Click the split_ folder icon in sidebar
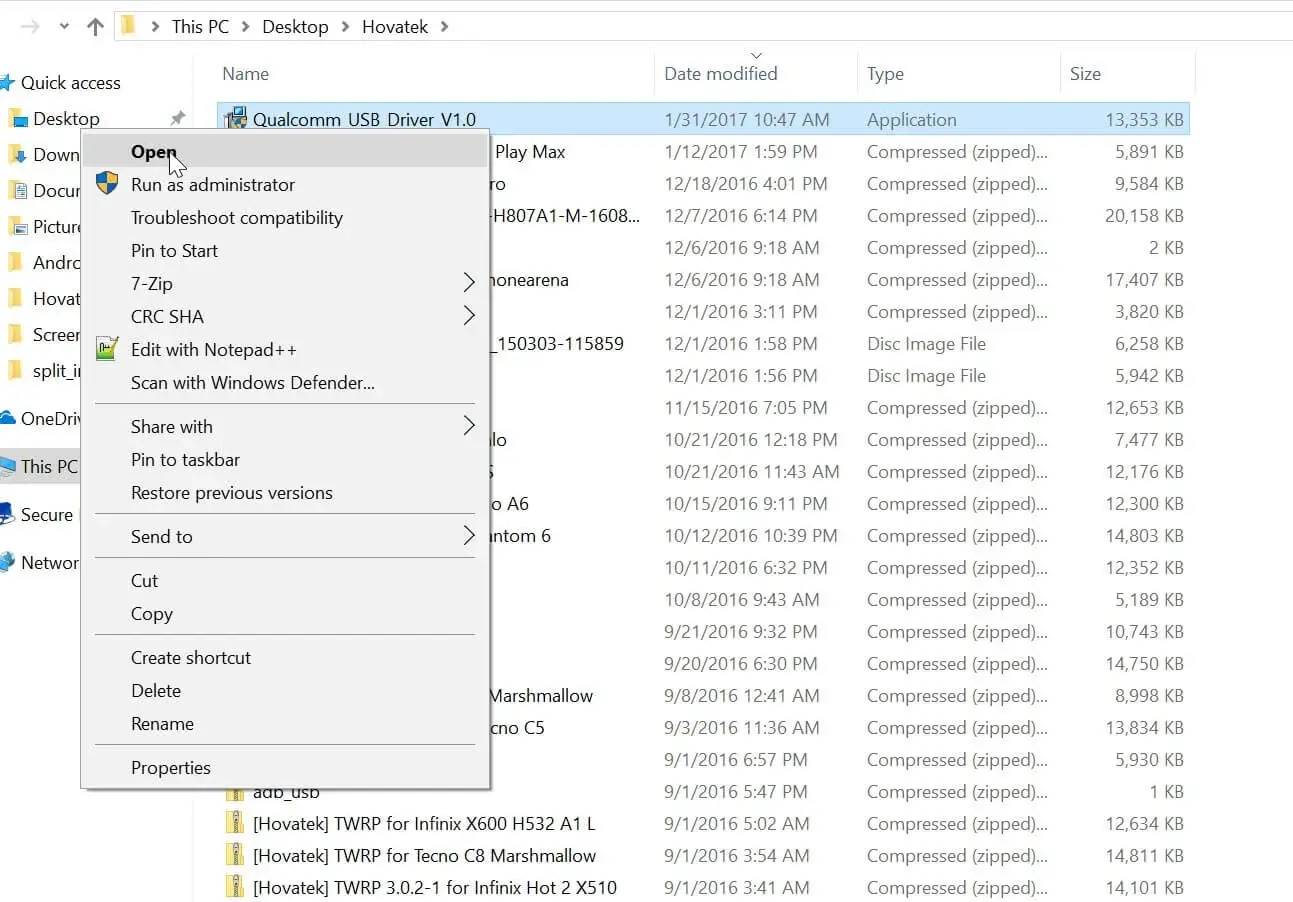 coord(15,371)
